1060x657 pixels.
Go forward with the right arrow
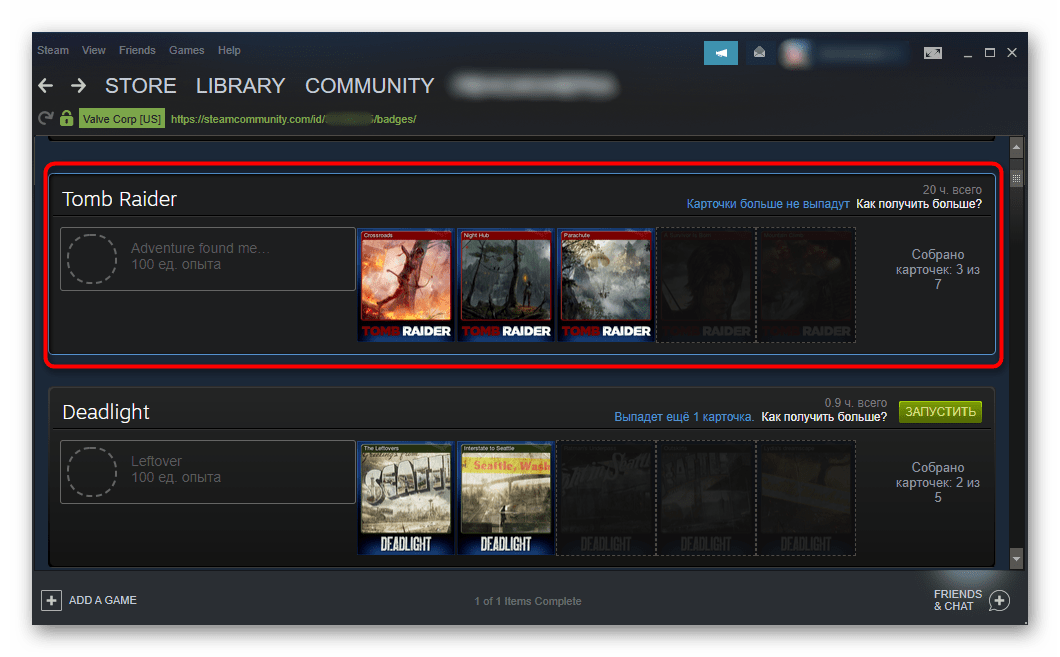tap(78, 86)
